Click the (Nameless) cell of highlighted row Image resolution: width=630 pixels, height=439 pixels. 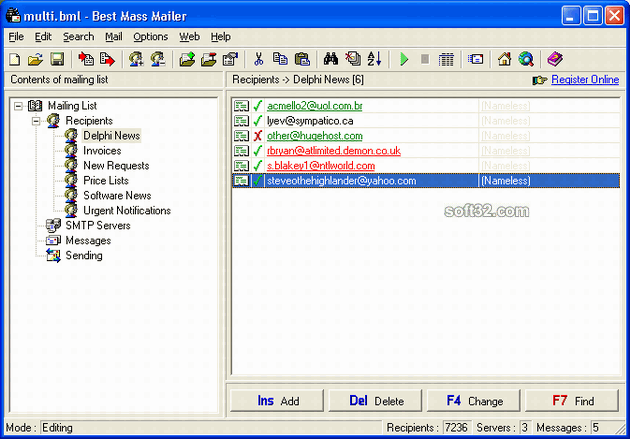coord(548,180)
